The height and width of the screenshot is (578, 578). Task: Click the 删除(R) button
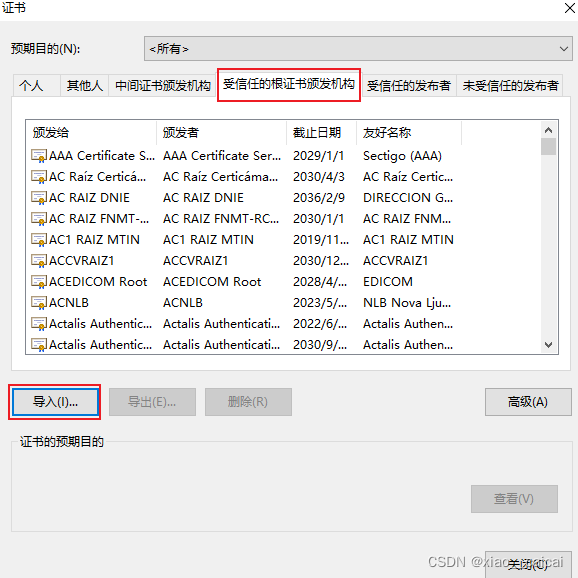(x=248, y=401)
